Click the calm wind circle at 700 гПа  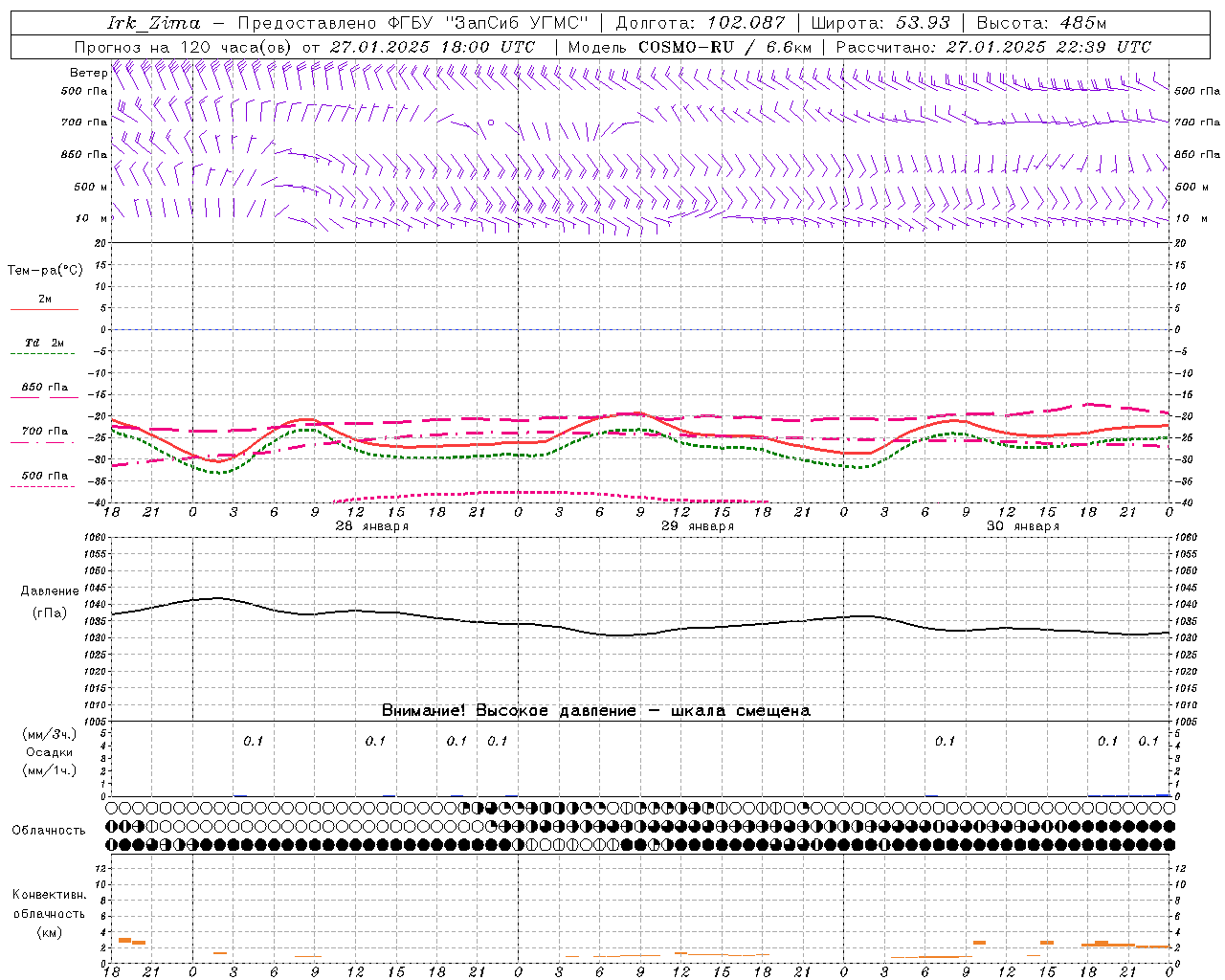[491, 122]
